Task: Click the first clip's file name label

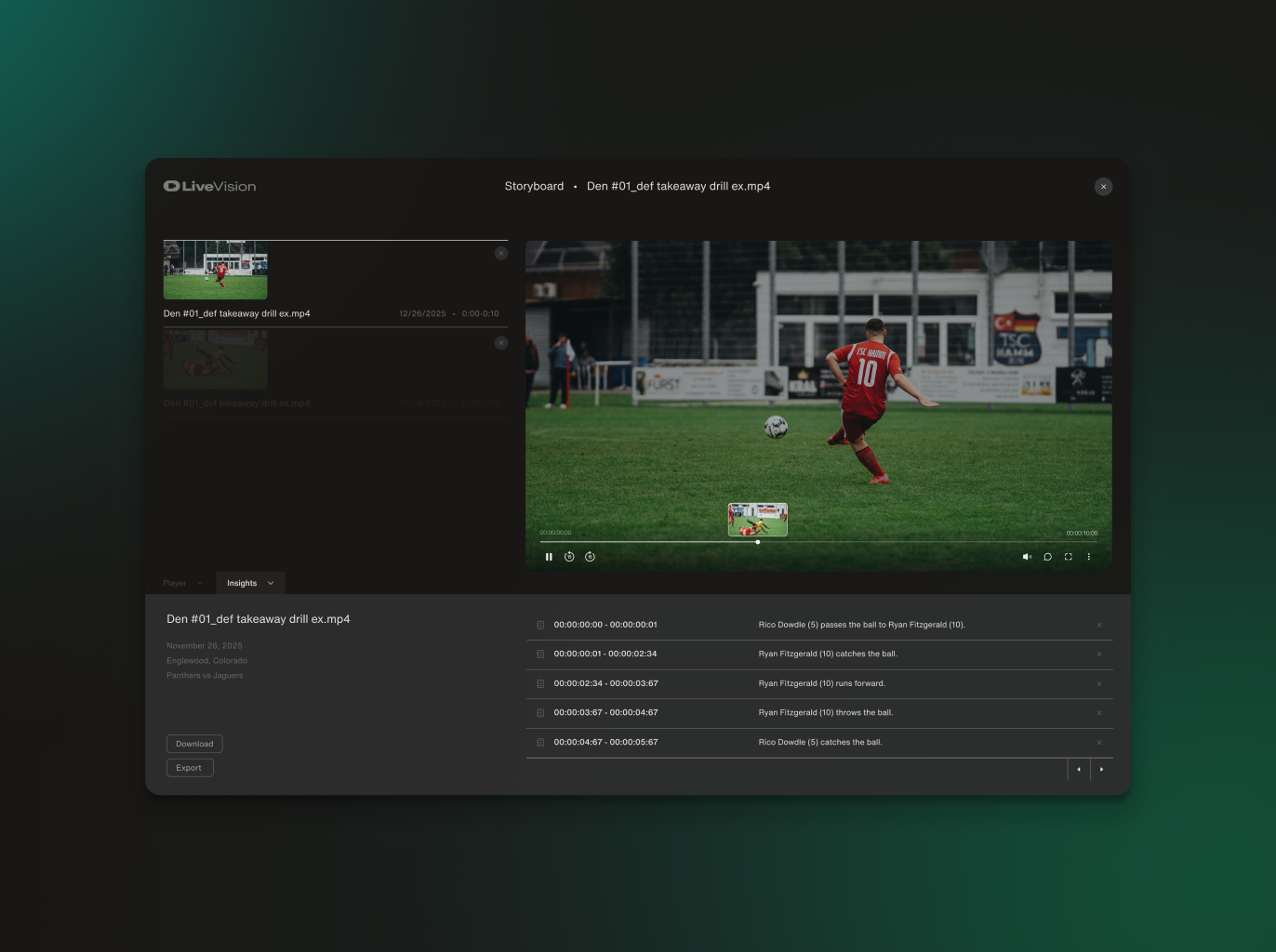Action: (x=237, y=313)
